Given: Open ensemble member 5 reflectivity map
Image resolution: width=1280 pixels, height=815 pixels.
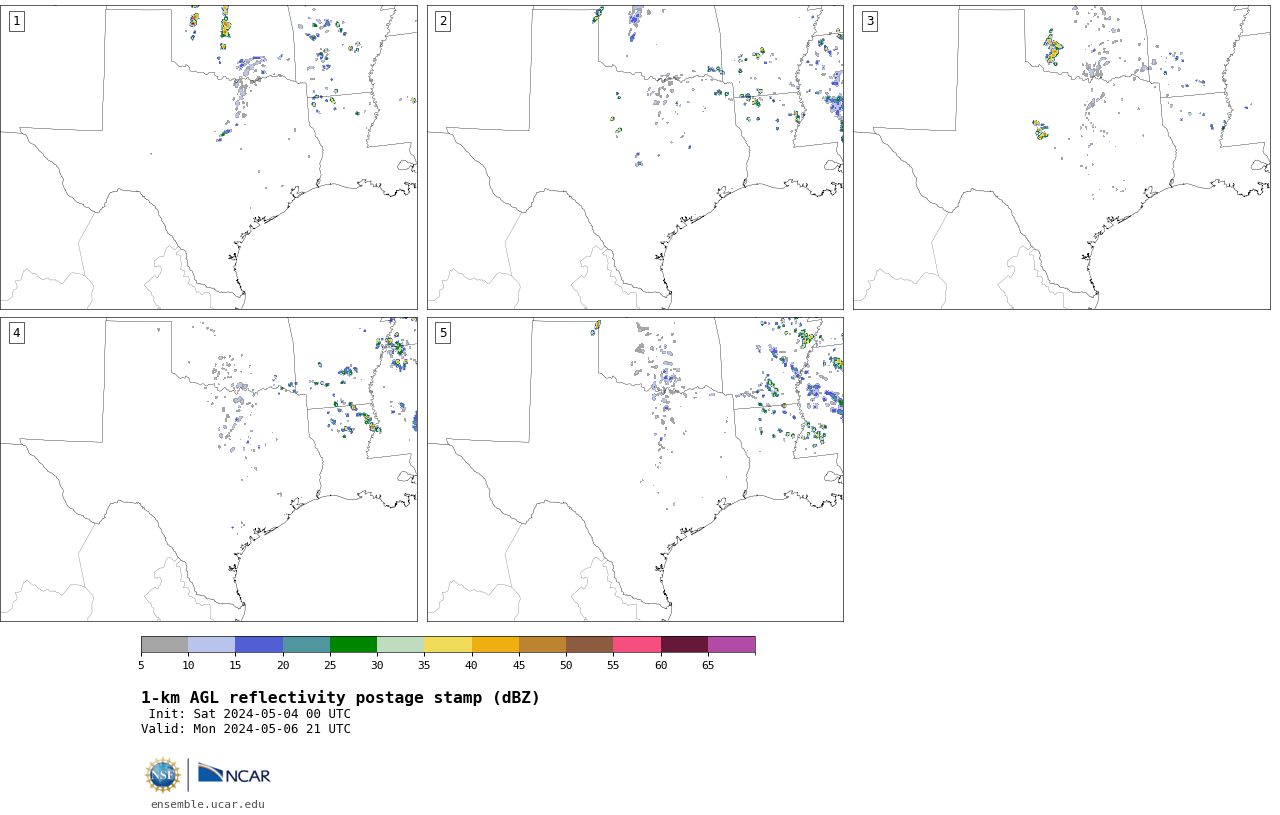Looking at the screenshot, I should click(635, 470).
